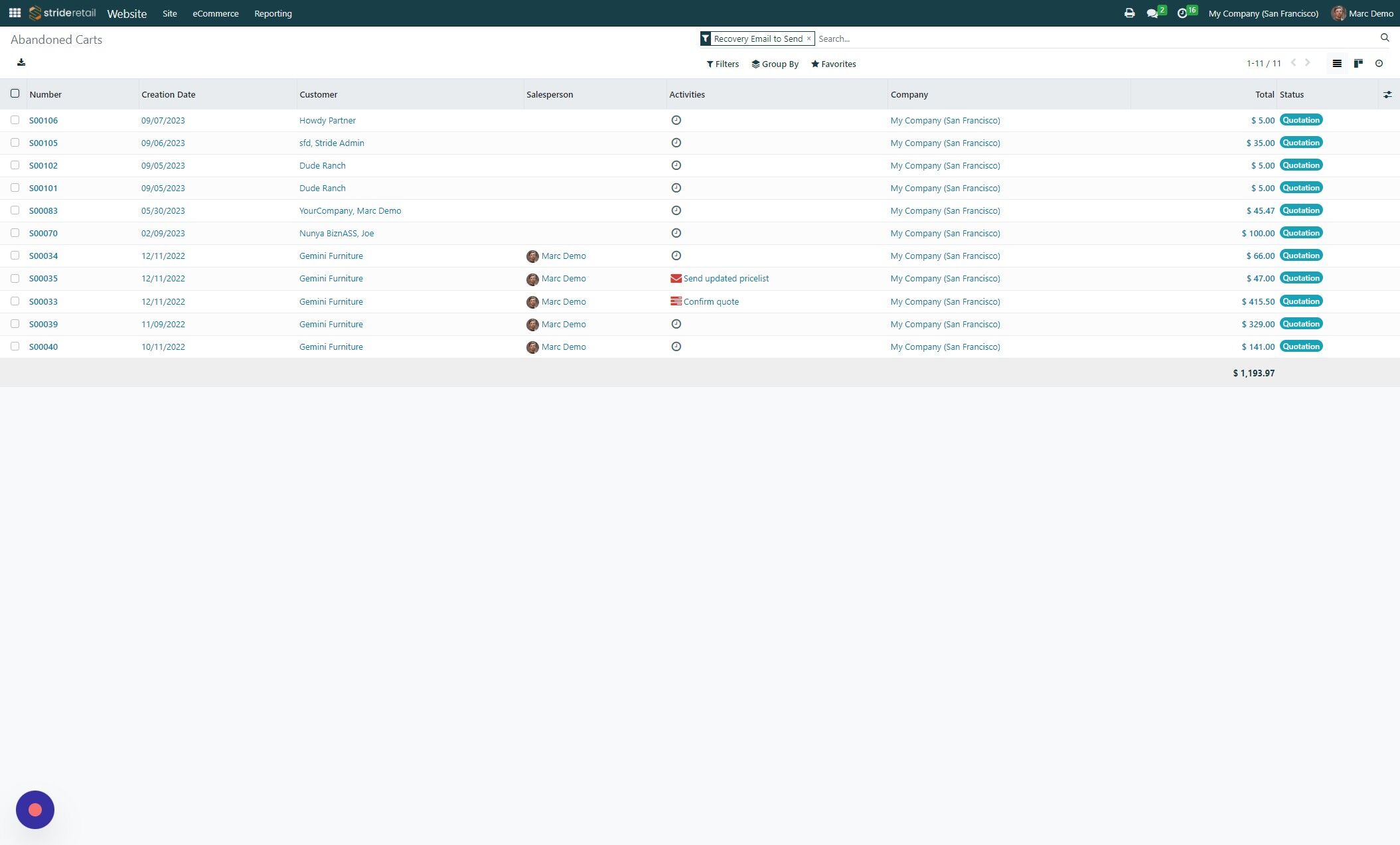Click activity clock for S00039

click(x=676, y=324)
